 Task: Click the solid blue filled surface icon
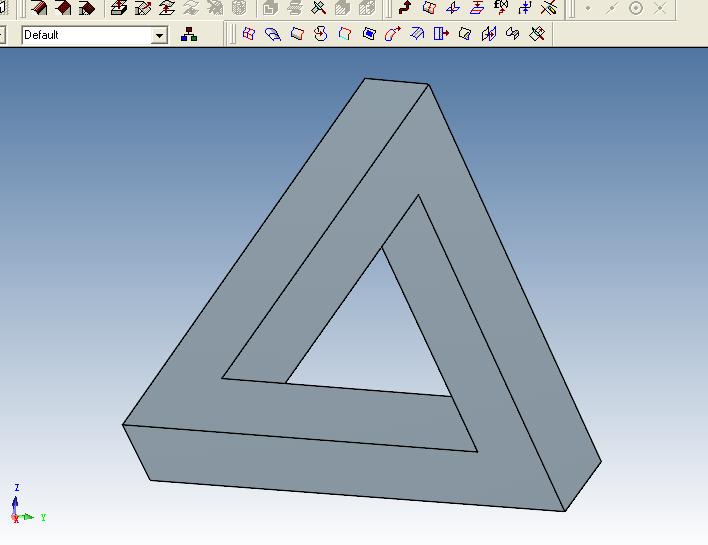pyautogui.click(x=369, y=34)
